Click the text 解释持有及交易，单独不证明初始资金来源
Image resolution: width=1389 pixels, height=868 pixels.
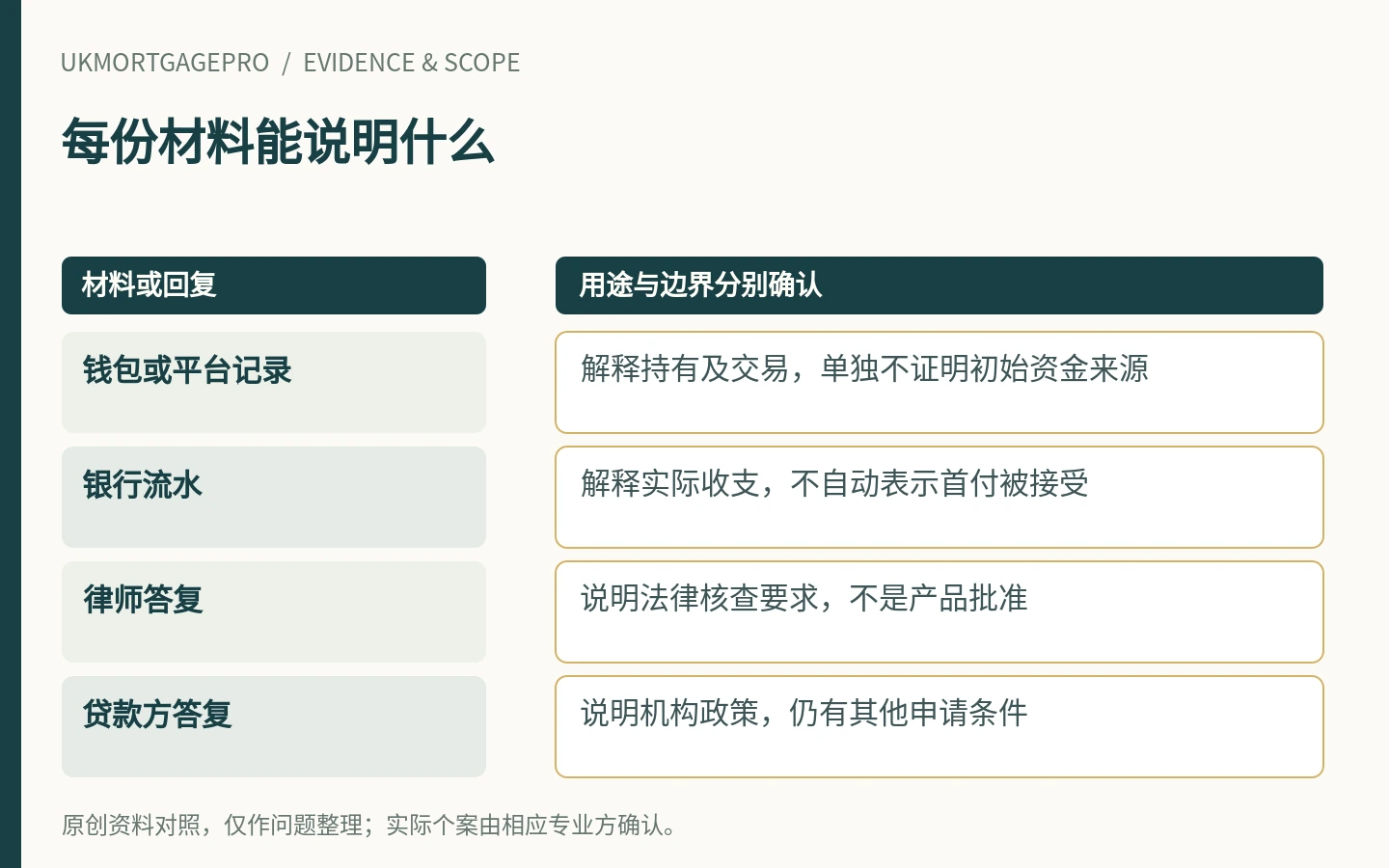pos(864,368)
